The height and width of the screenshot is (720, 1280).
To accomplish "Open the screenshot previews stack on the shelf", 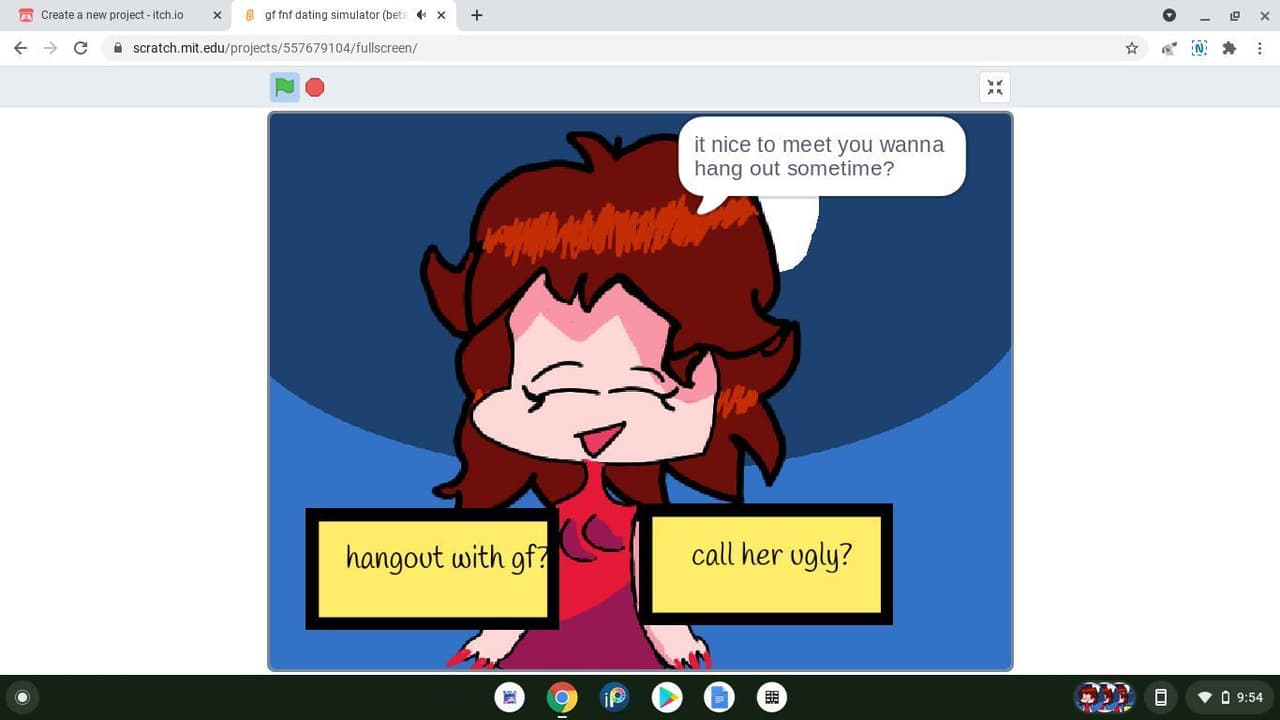I will click(x=1104, y=697).
